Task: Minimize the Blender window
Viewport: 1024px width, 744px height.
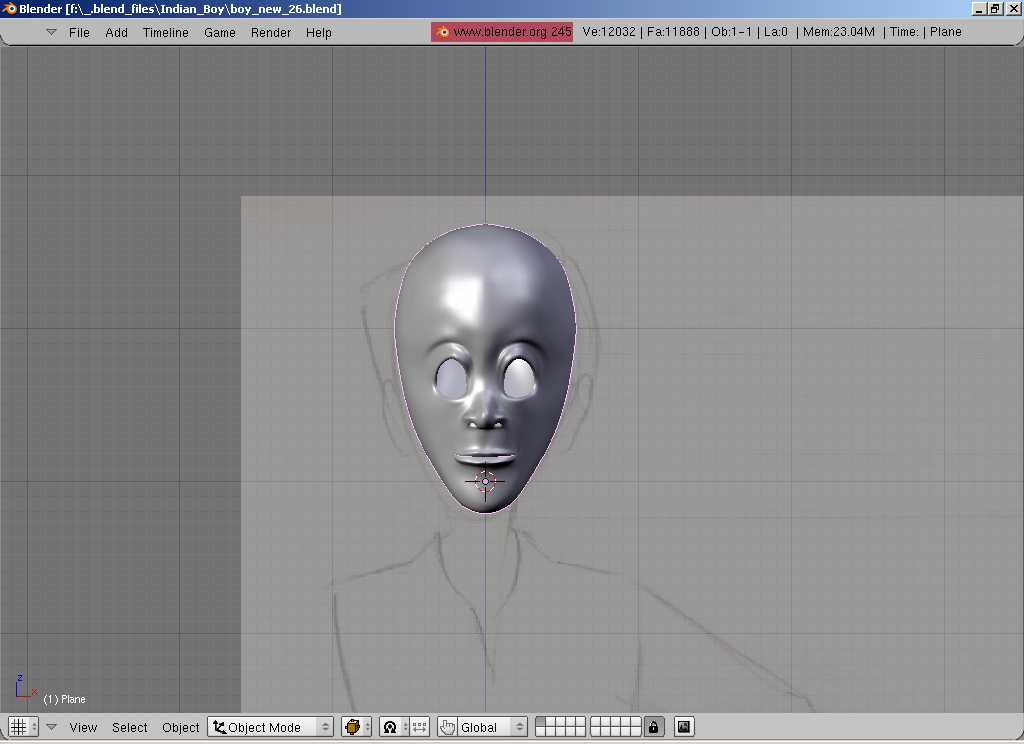Action: tap(979, 8)
